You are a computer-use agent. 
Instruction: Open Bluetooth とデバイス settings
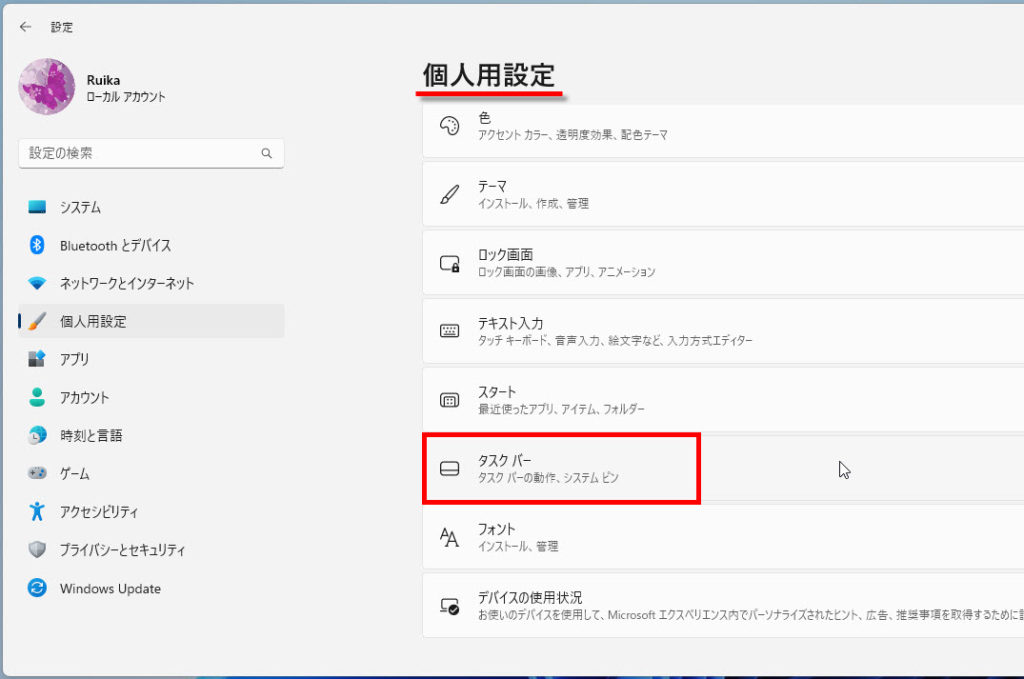[115, 245]
